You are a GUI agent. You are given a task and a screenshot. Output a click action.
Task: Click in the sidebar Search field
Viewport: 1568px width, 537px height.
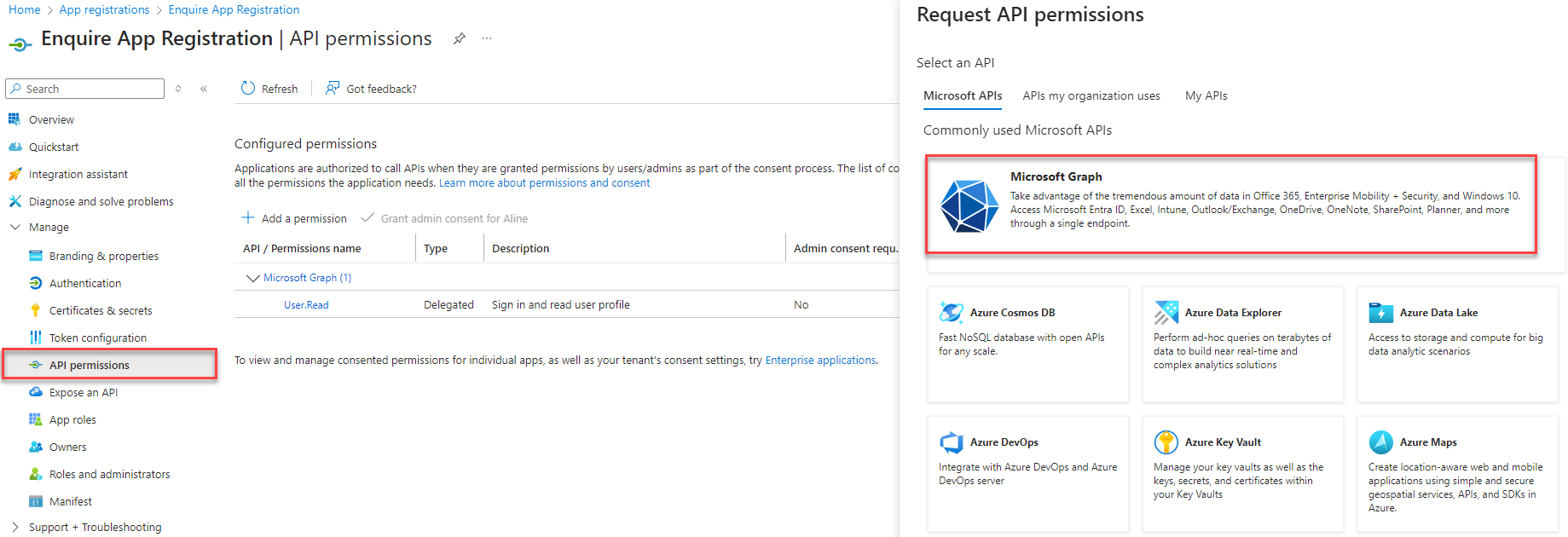coord(85,89)
